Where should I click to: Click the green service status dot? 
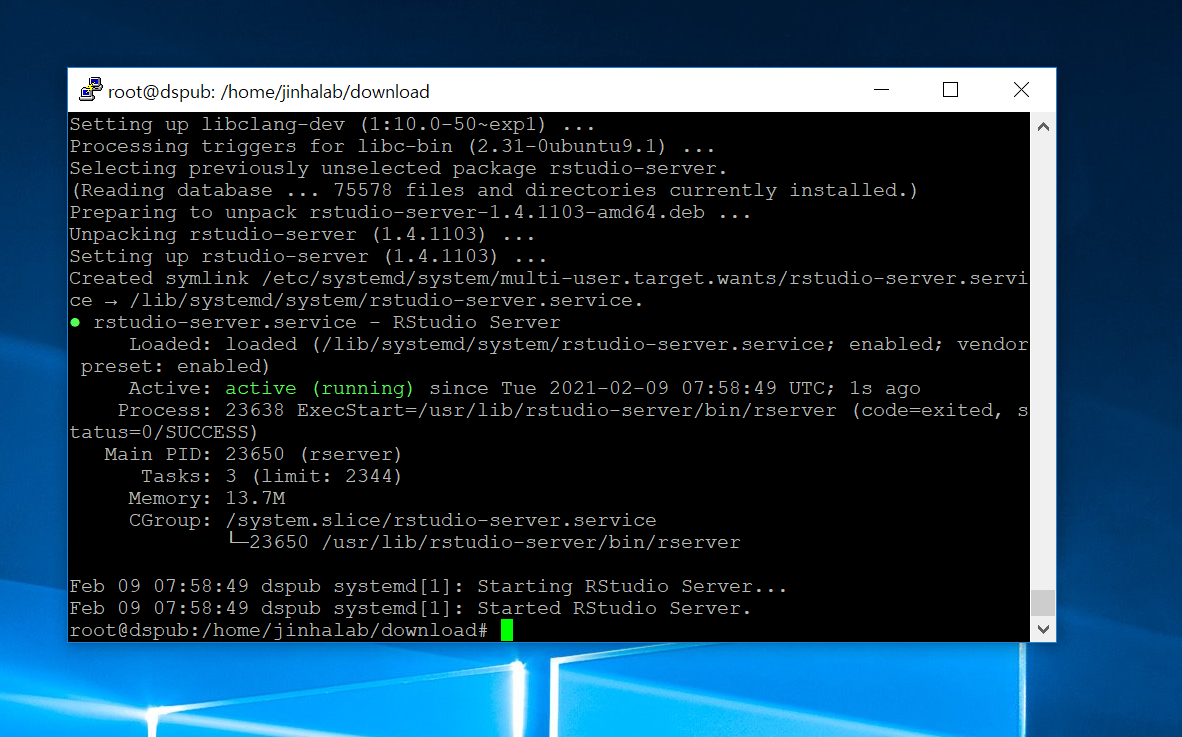(75, 323)
